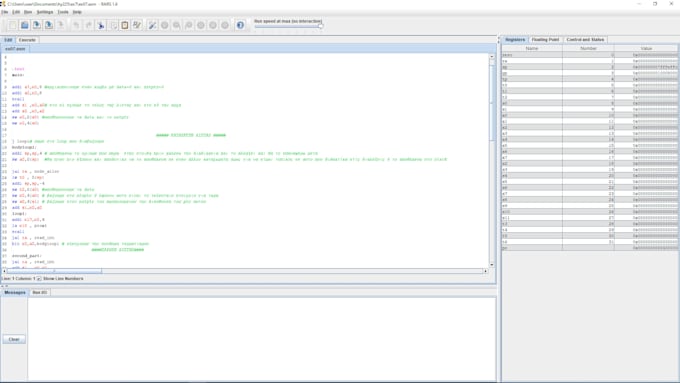Click the editor vertical scrollbar up arrow
680x383 pixels.
pos(491,56)
